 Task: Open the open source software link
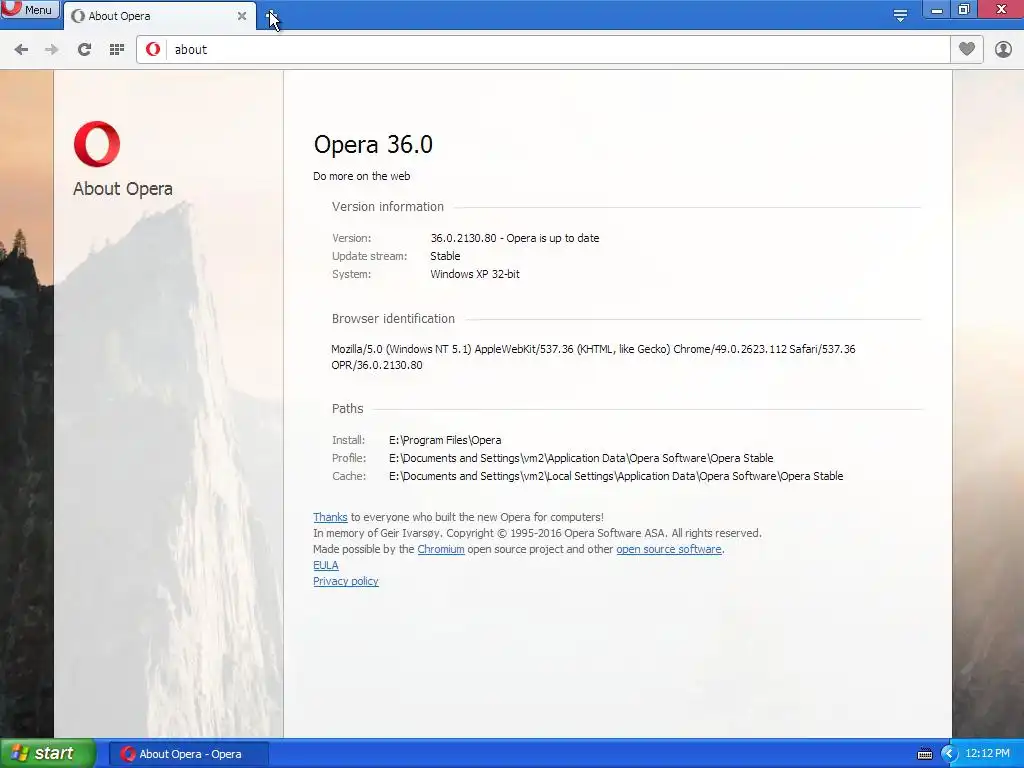point(669,549)
